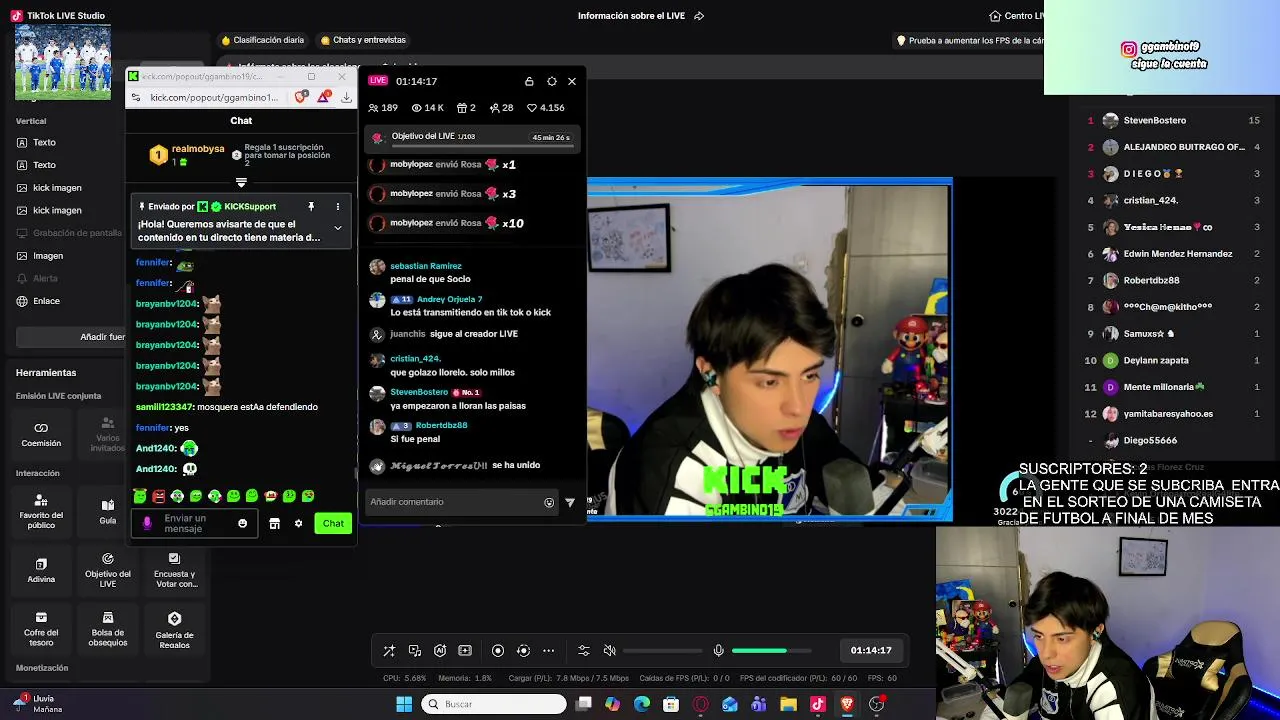
Task: Open LIVE chat panel settings gear
Action: pos(551,81)
